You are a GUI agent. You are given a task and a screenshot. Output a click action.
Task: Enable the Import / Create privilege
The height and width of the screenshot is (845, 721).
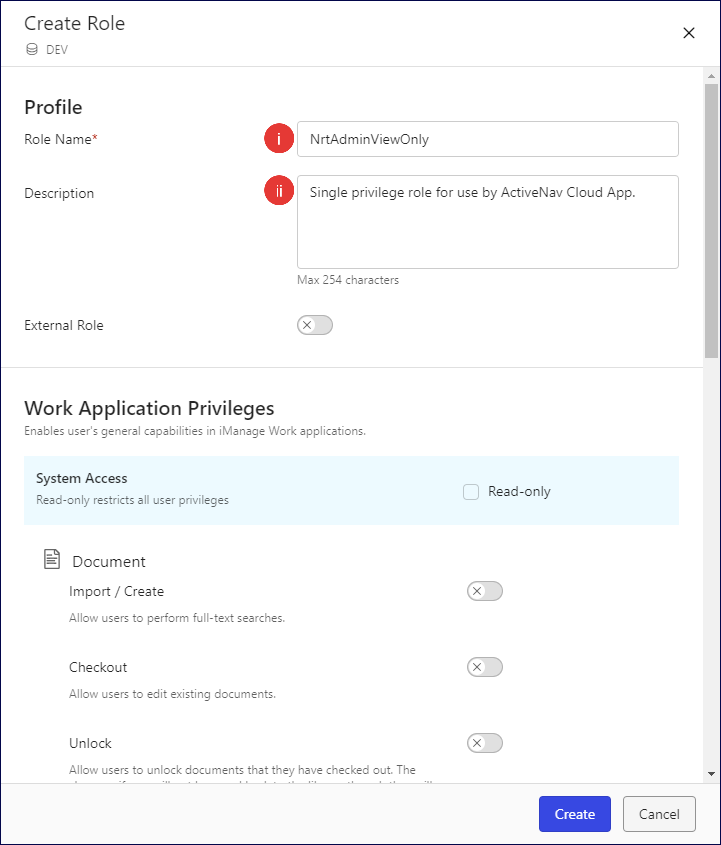[484, 591]
